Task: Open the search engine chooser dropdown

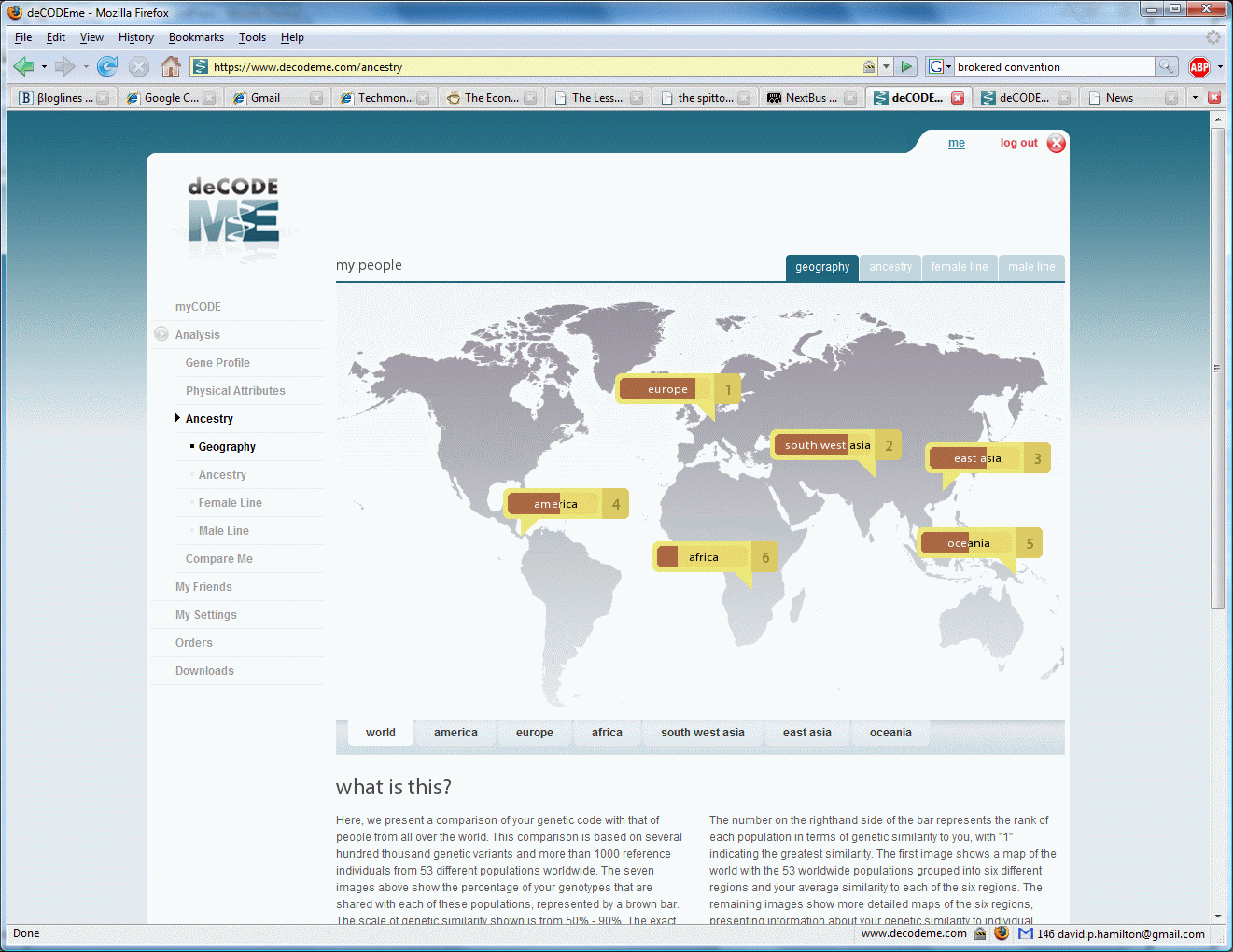Action: (x=948, y=67)
